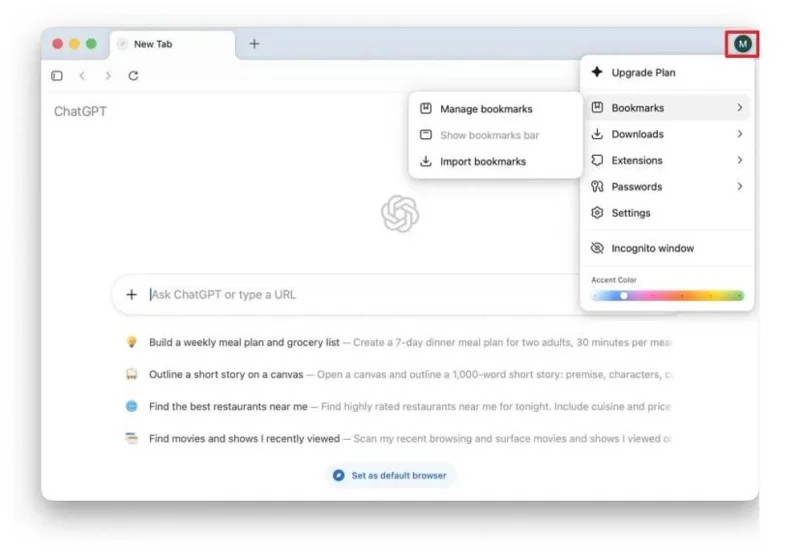800x554 pixels.
Task: Click the Upgrade Plan sparkle icon
Action: click(x=597, y=72)
